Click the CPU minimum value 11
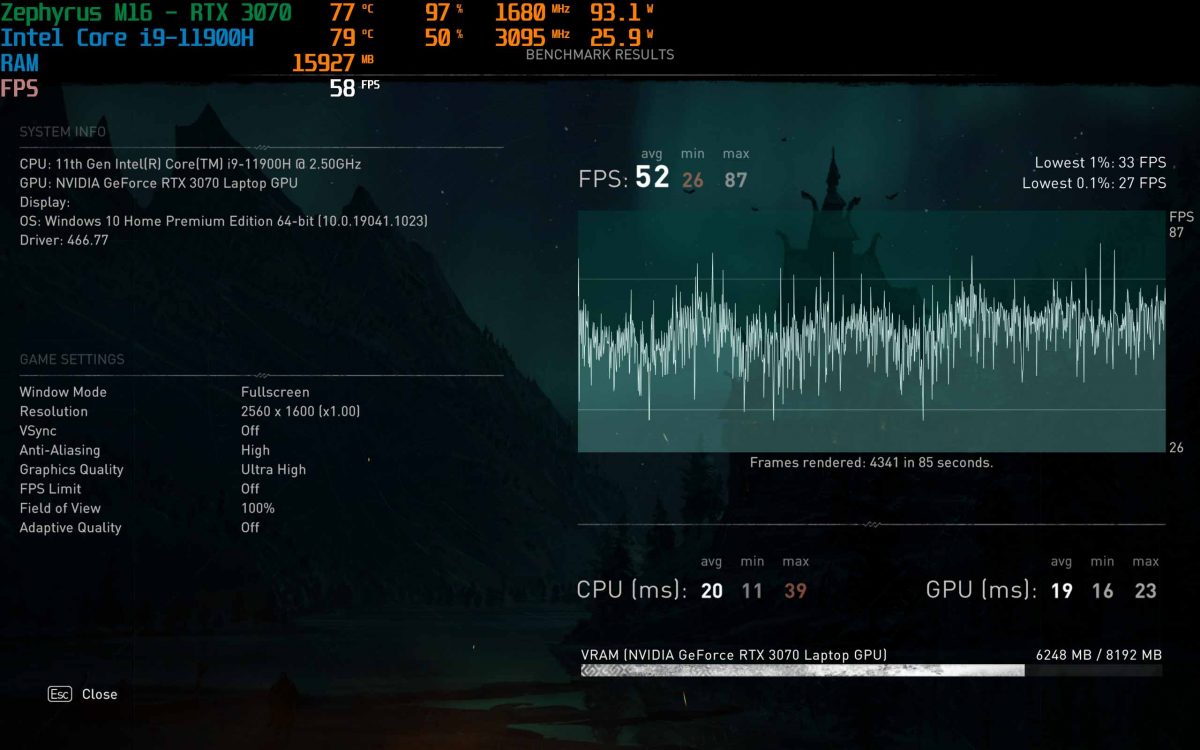 click(752, 591)
